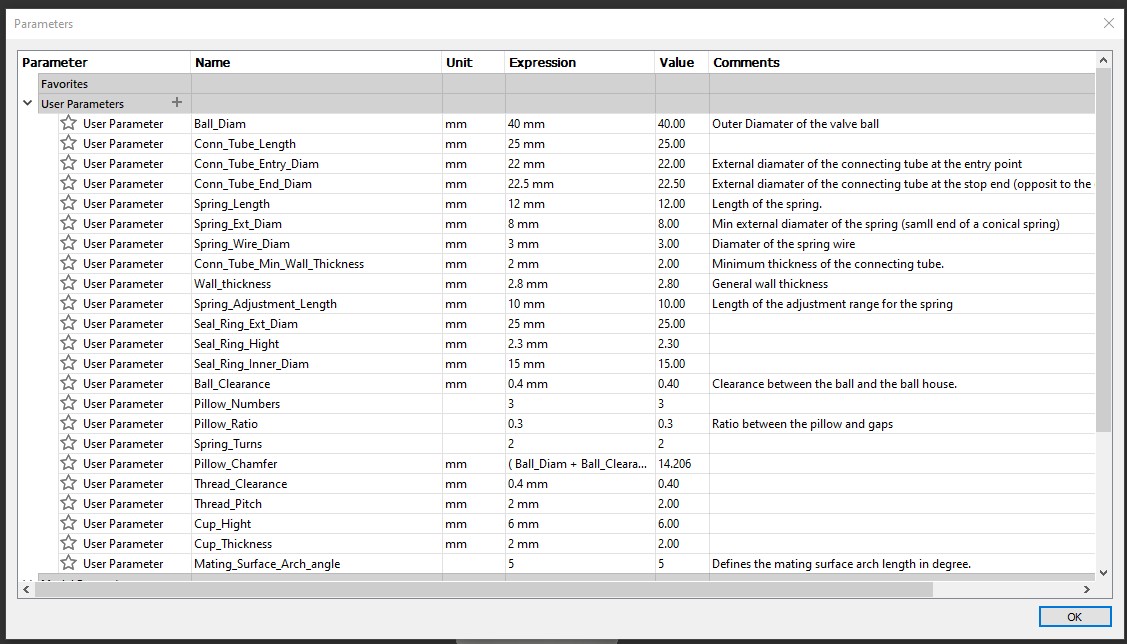Click the Unit column header
The width and height of the screenshot is (1127, 644).
[x=474, y=63]
